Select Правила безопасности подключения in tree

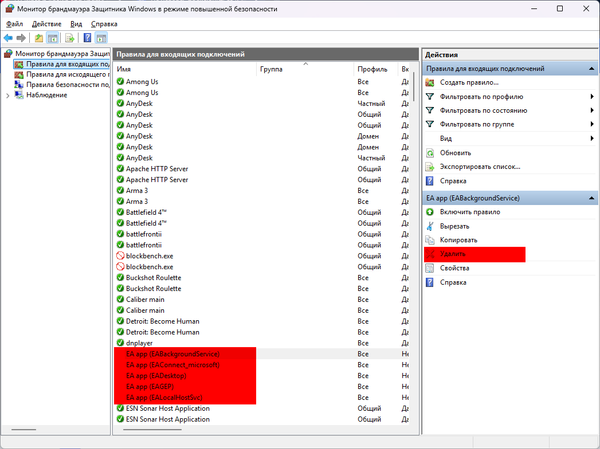67,85
